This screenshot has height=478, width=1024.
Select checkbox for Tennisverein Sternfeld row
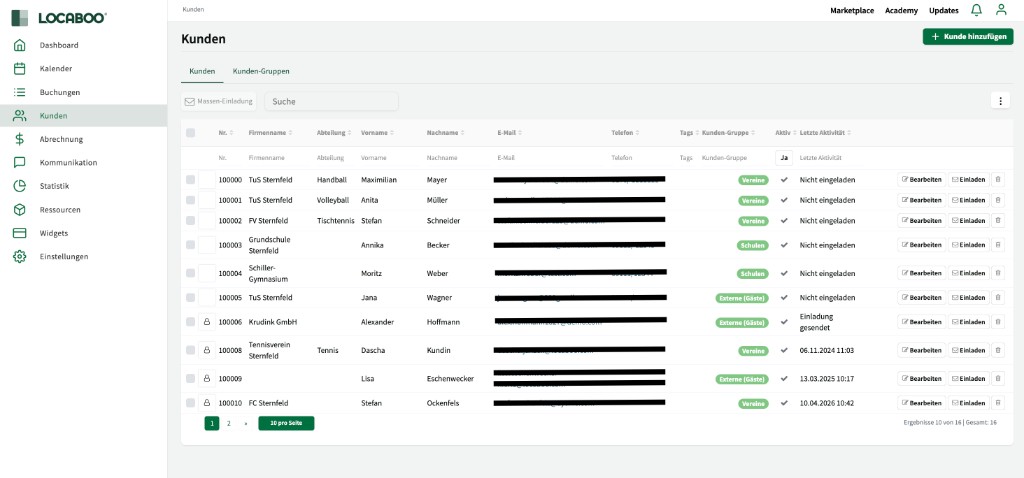click(x=191, y=350)
